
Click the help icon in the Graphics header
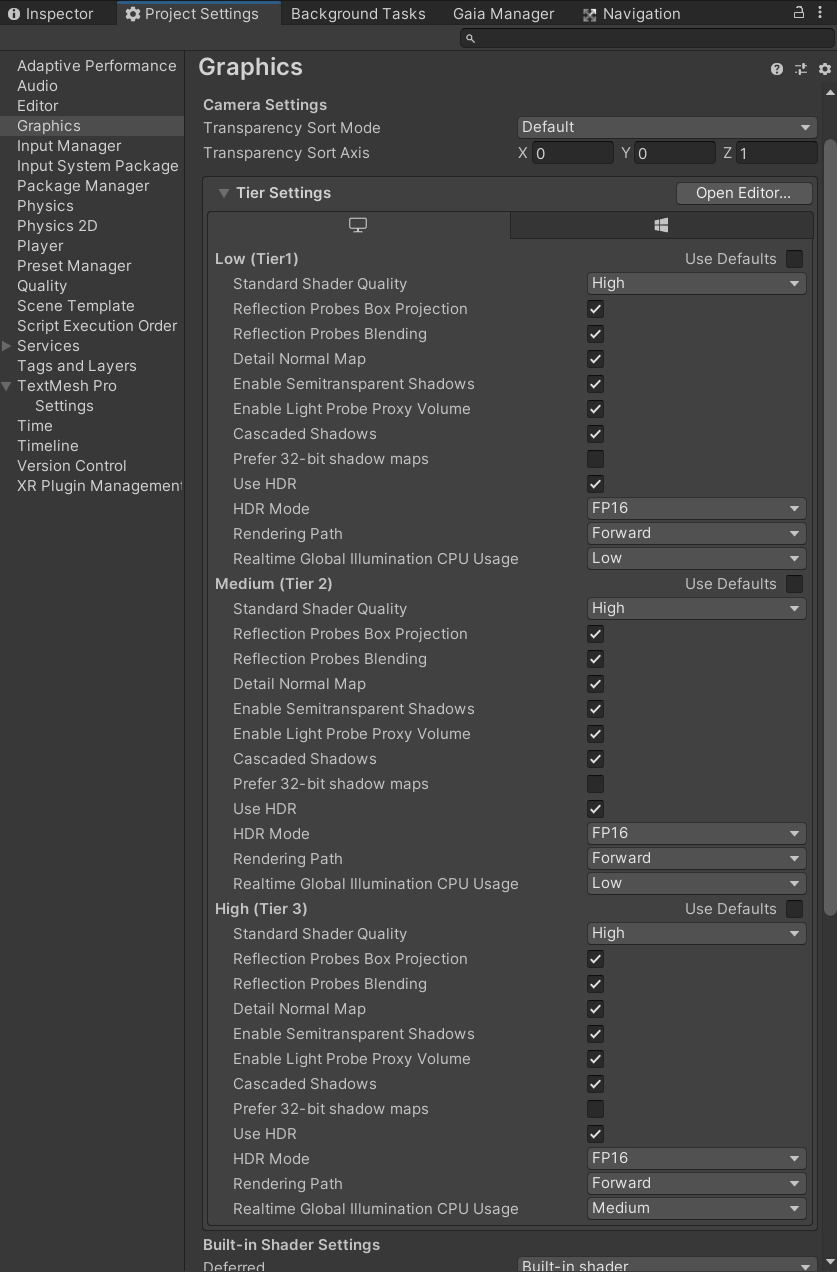pos(776,68)
